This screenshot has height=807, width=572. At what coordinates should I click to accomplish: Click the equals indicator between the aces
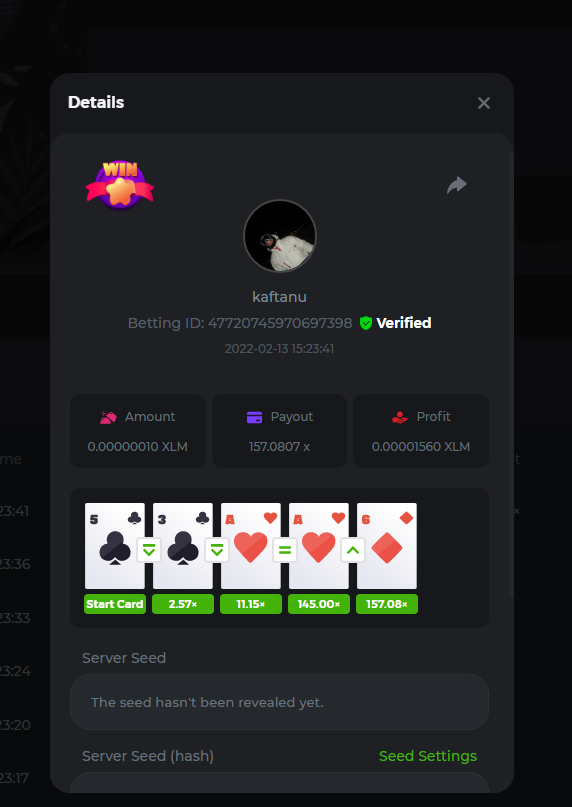285,550
